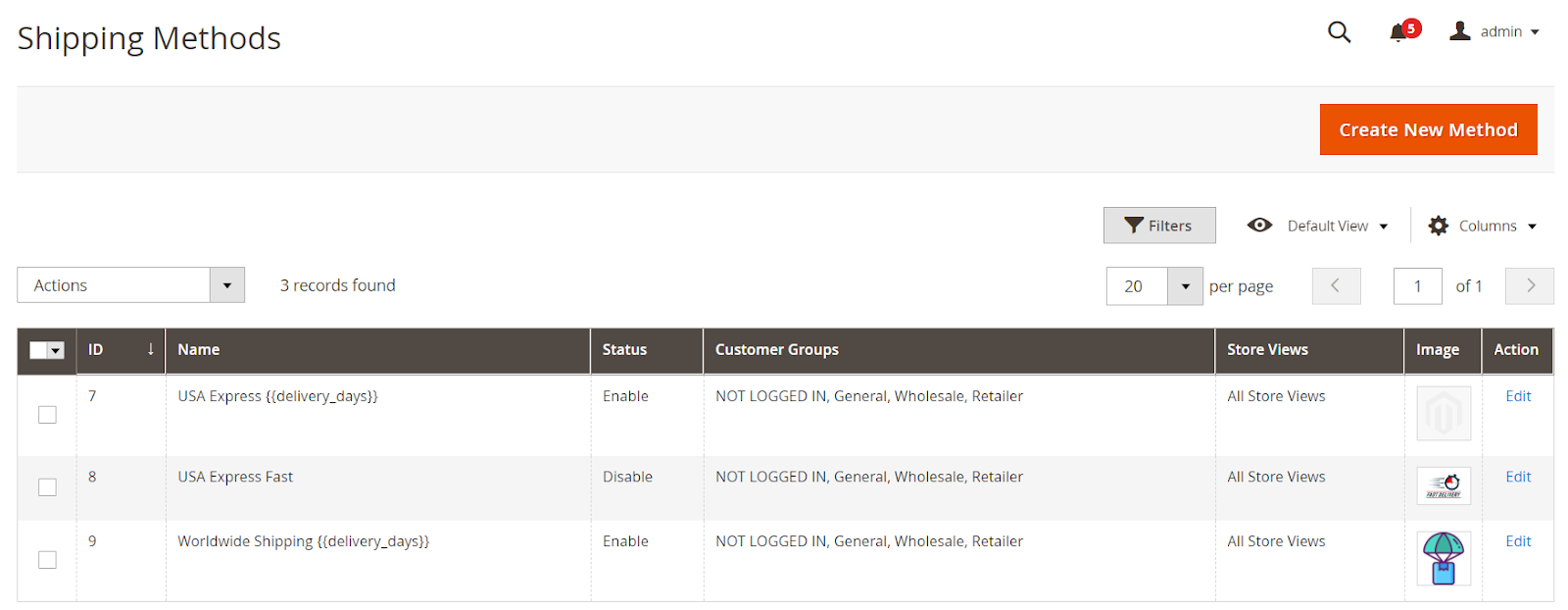Open the notifications bell icon
This screenshot has height=610, width=1568.
point(1398,33)
